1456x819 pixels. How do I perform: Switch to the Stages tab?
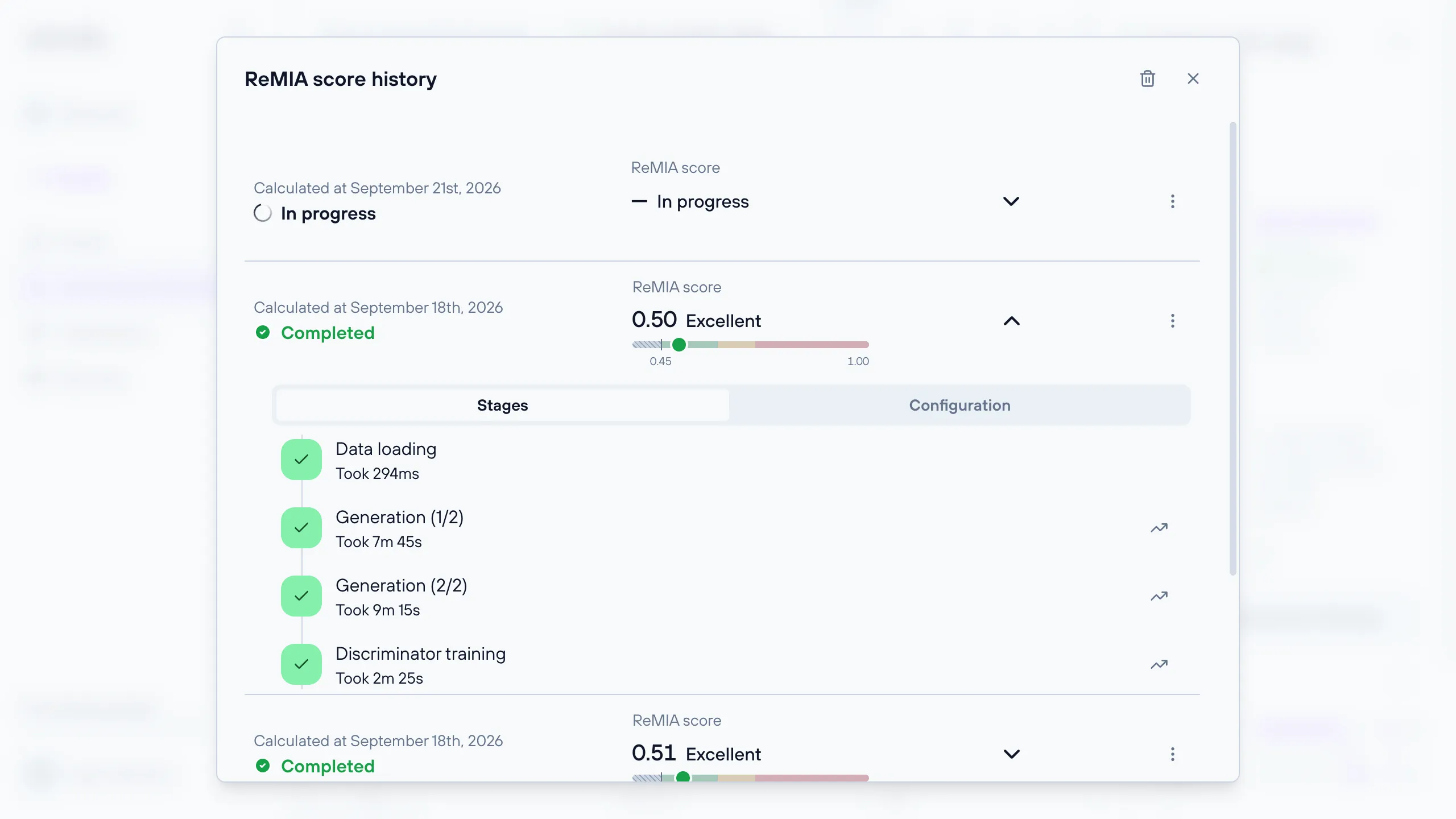503,405
